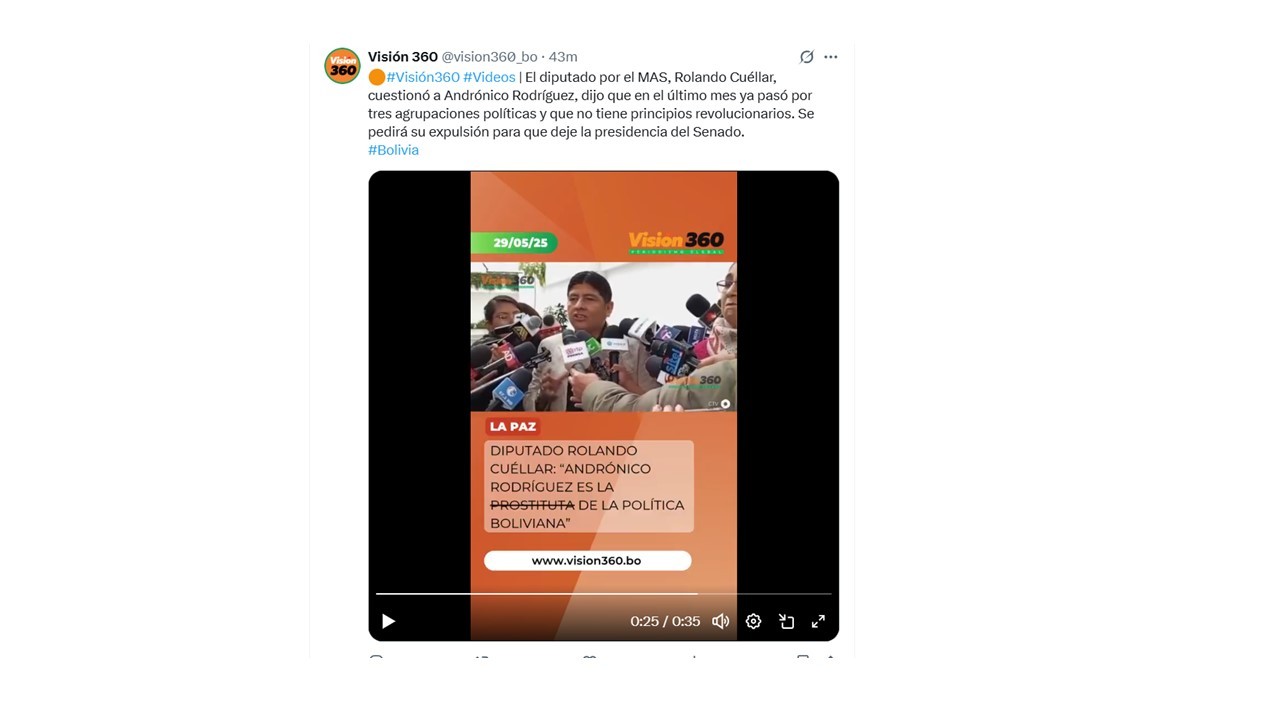Click the Visión 360 profile avatar
This screenshot has width=1280, height=720.
343,66
